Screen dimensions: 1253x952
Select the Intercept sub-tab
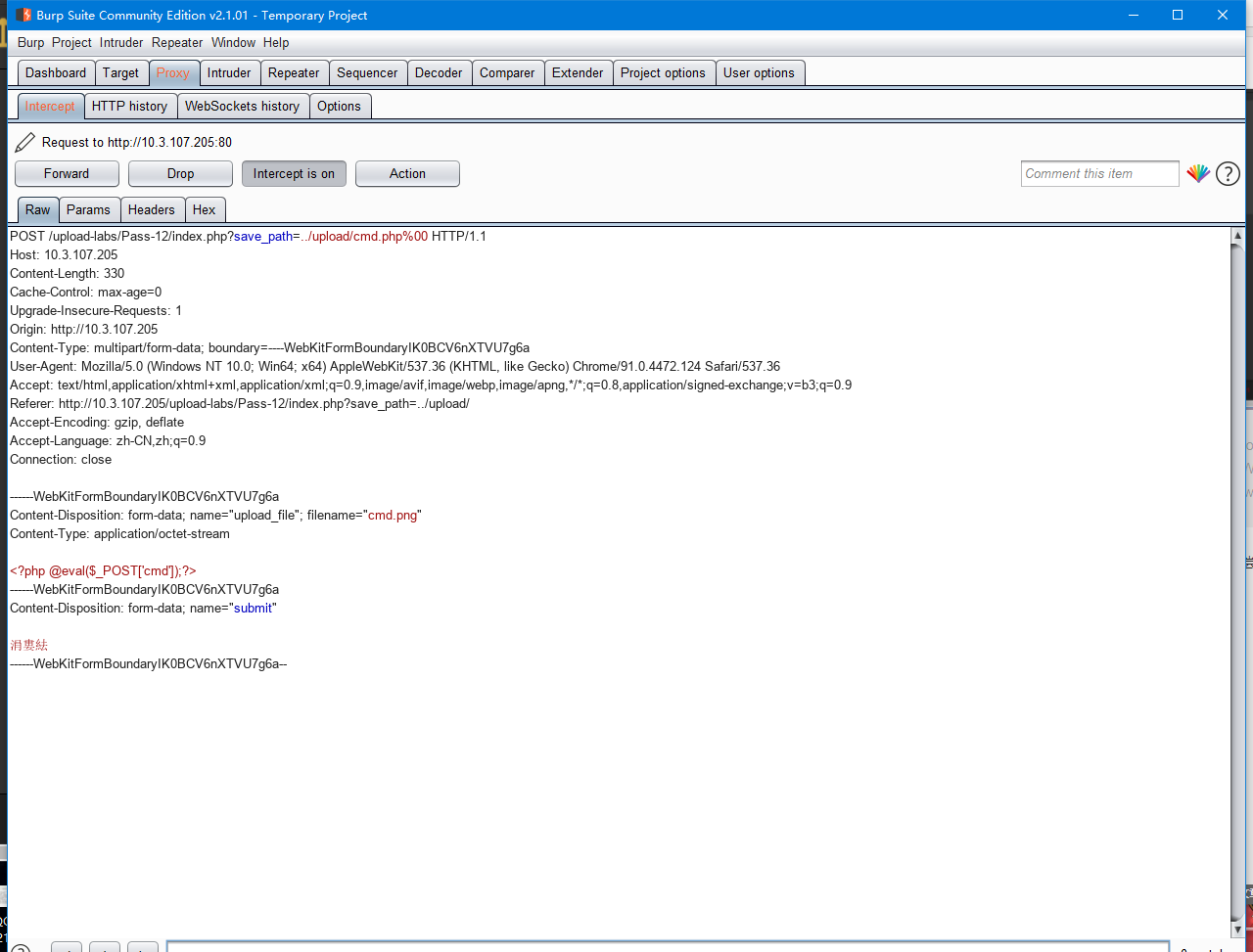point(50,106)
